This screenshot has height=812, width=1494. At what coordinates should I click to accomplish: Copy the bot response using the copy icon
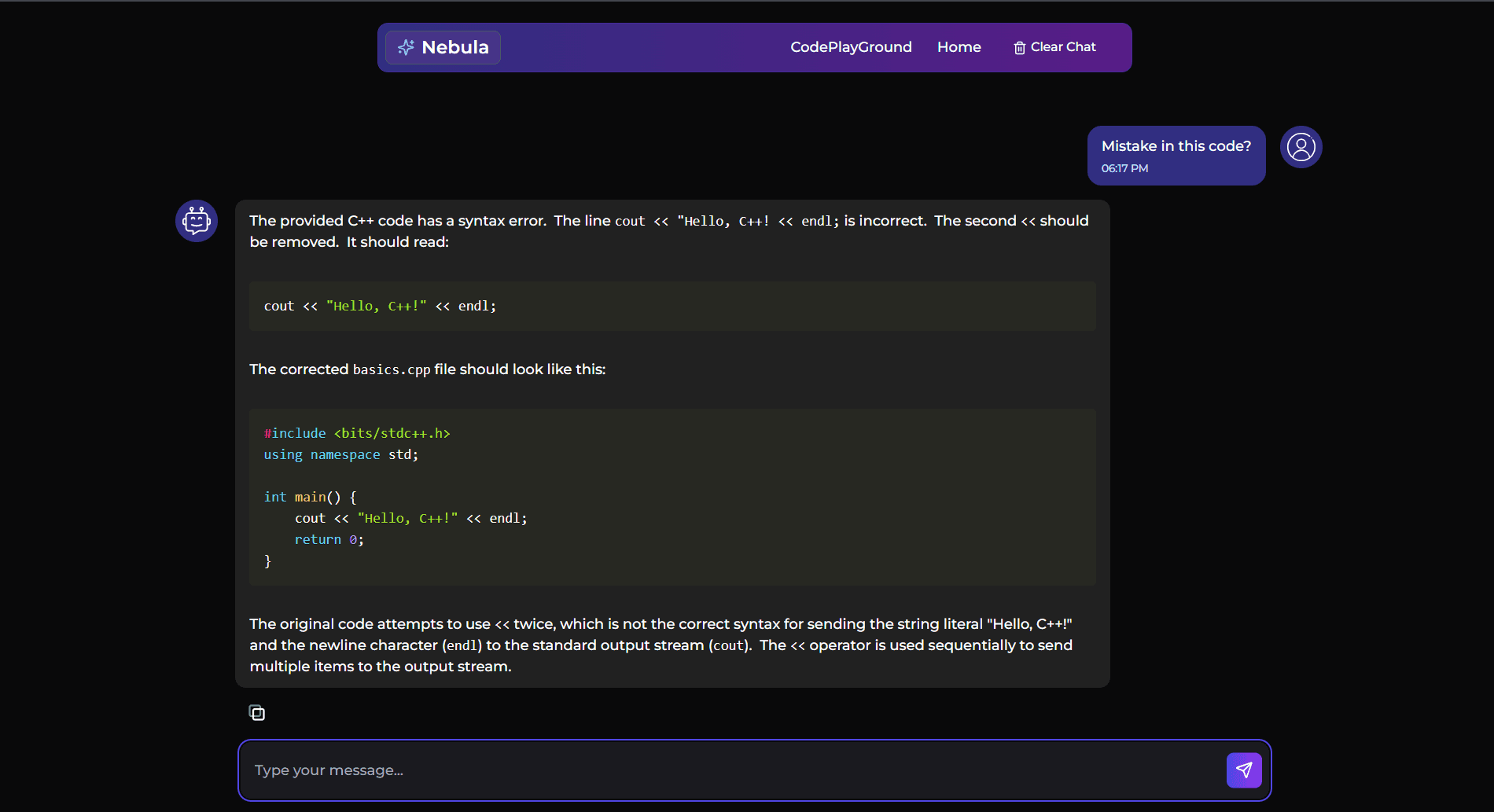click(257, 713)
